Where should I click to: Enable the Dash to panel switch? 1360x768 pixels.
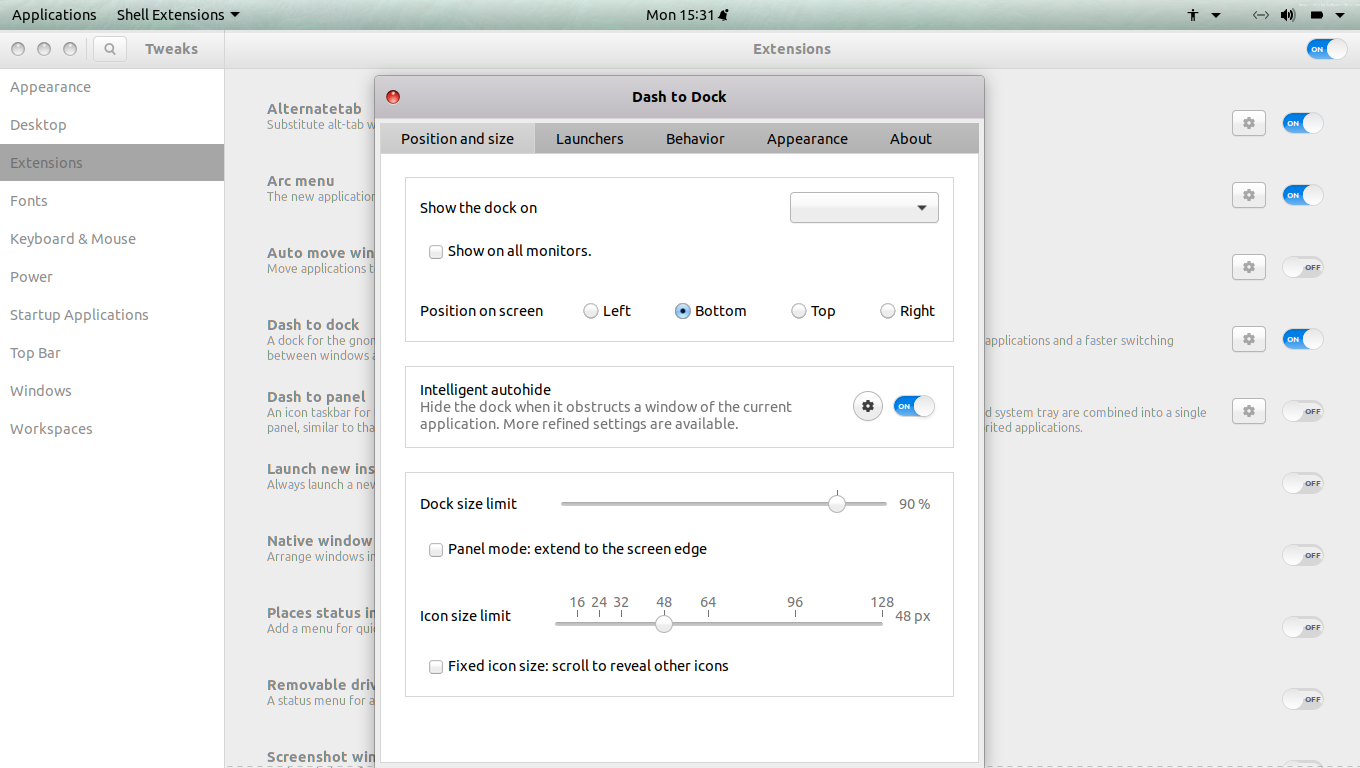tap(1302, 411)
